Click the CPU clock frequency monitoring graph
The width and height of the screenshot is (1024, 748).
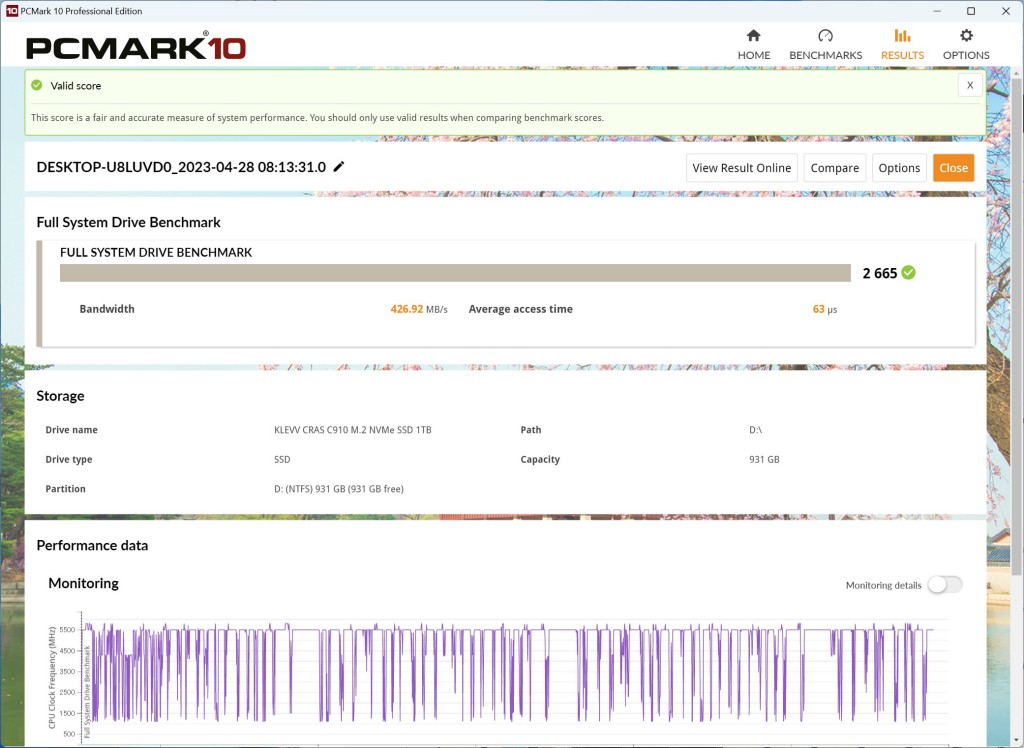click(509, 677)
